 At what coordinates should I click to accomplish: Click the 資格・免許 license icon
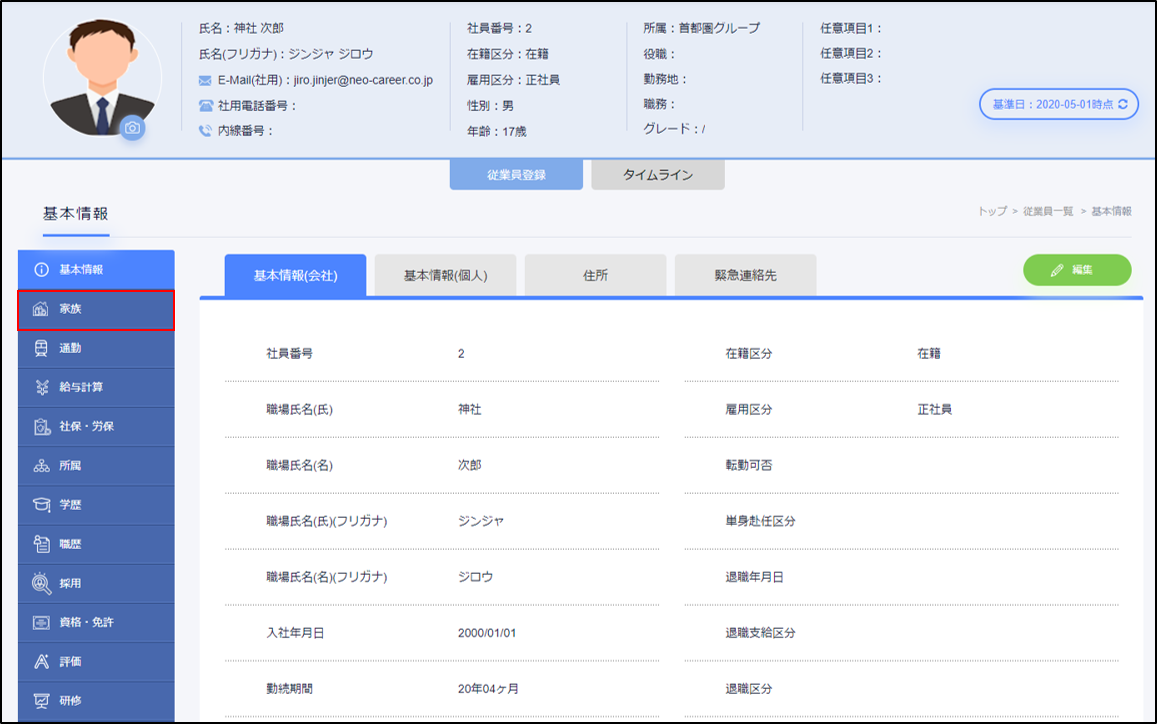coord(42,622)
